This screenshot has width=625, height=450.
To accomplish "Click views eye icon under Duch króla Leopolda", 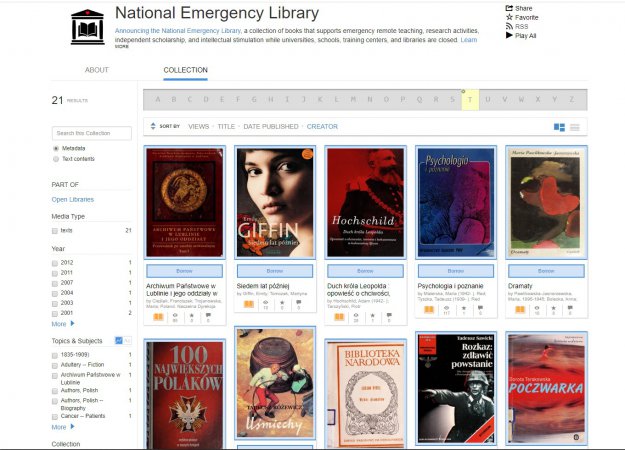I will (356, 315).
